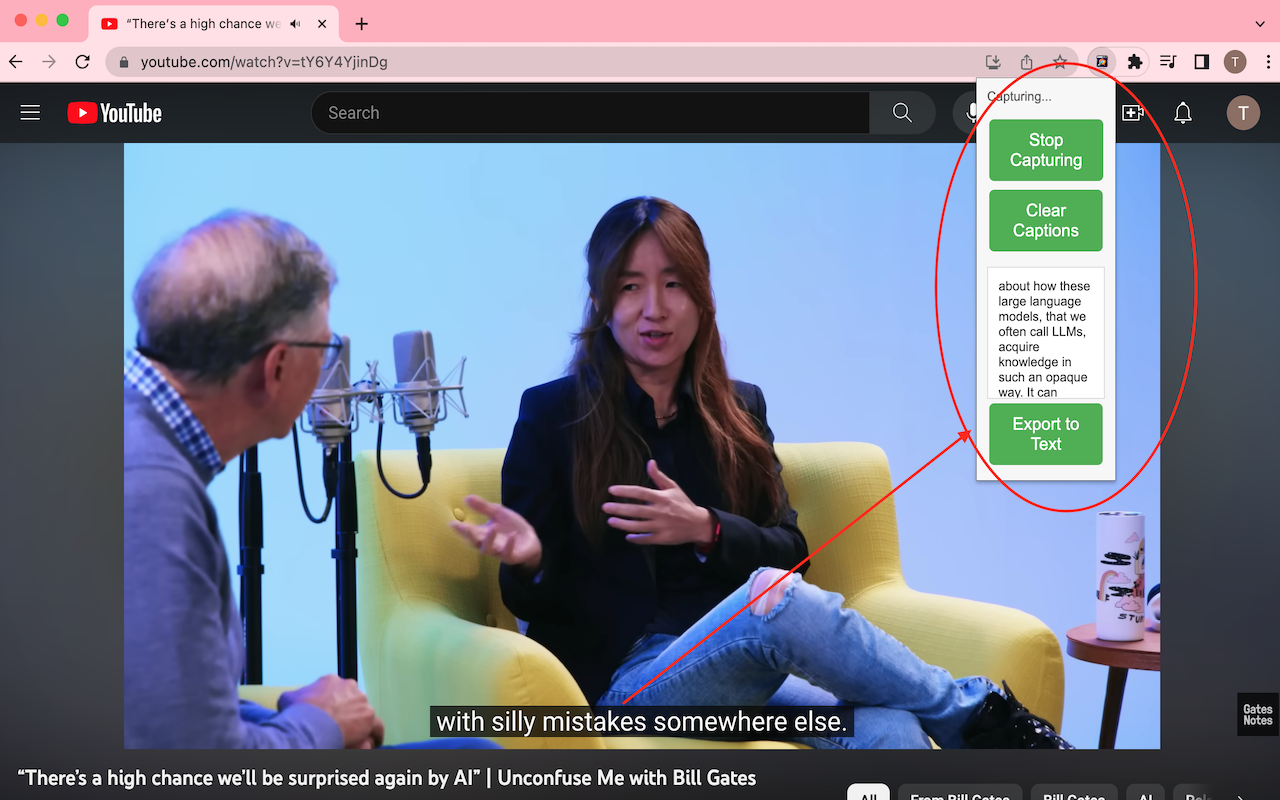Image resolution: width=1280 pixels, height=800 pixels.
Task: Go to YouTube home via the logo
Action: (115, 113)
